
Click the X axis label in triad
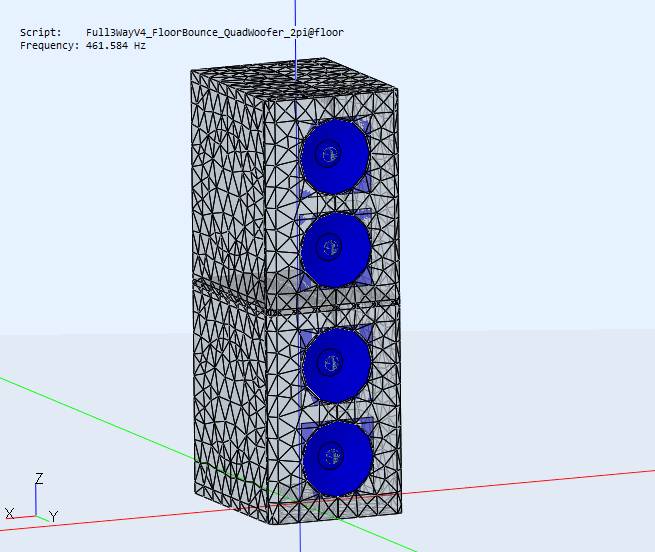10,513
